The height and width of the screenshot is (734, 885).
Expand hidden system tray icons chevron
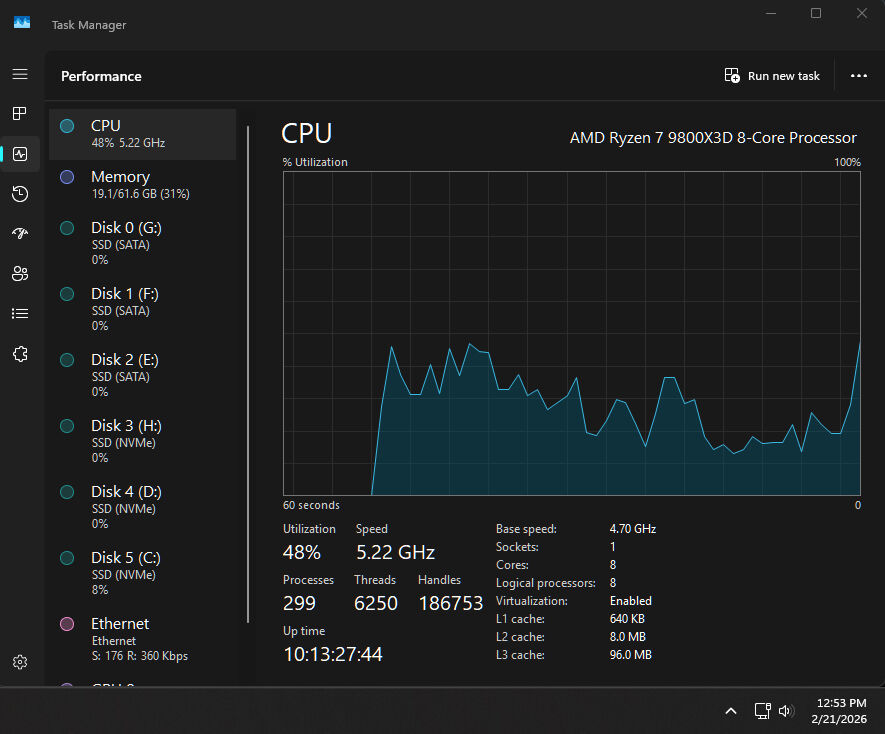click(731, 711)
